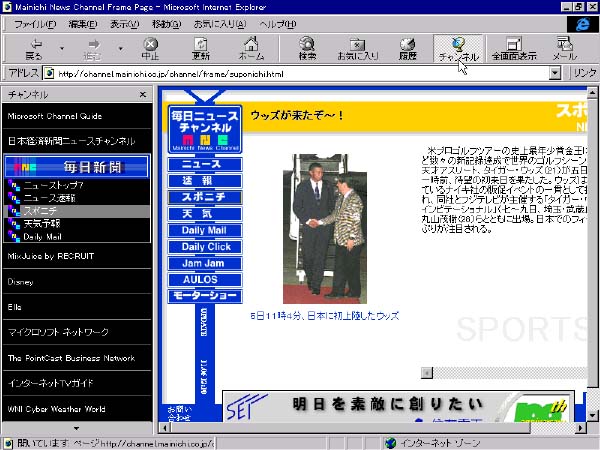600x450 pixels.
Task: Open the Search (検索) toolbar icon
Action: (x=307, y=48)
